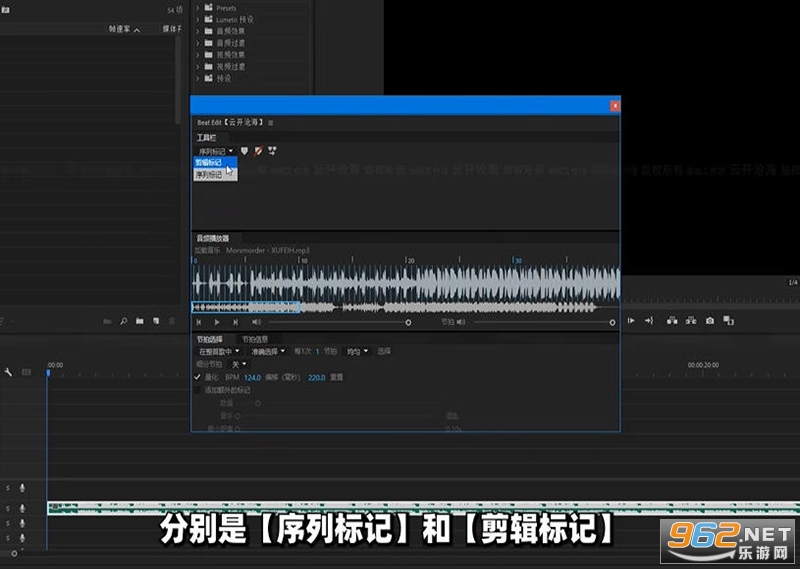This screenshot has width=800, height=569.
Task: Toggle the 量化 quantize checkbox
Action: pos(197,377)
